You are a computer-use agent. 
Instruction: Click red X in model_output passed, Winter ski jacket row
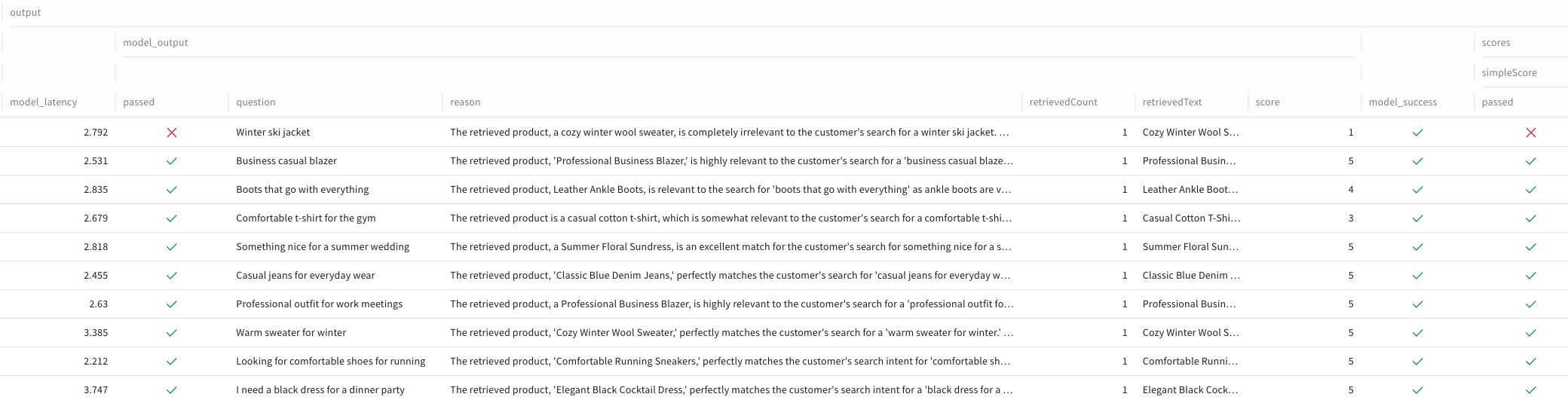pos(172,133)
